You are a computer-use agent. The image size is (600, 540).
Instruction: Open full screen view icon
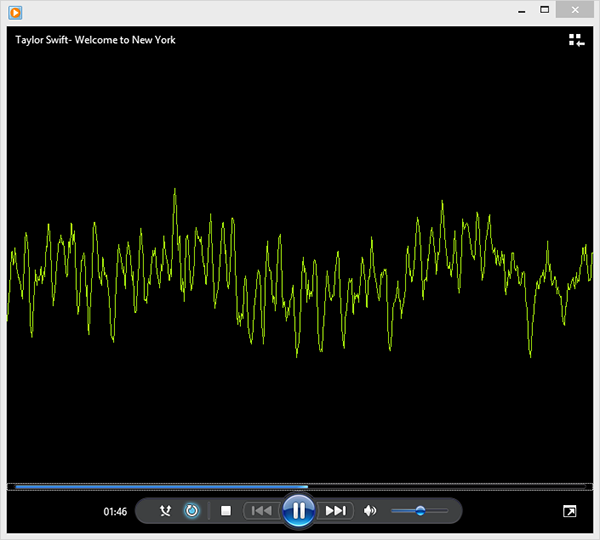click(x=569, y=511)
